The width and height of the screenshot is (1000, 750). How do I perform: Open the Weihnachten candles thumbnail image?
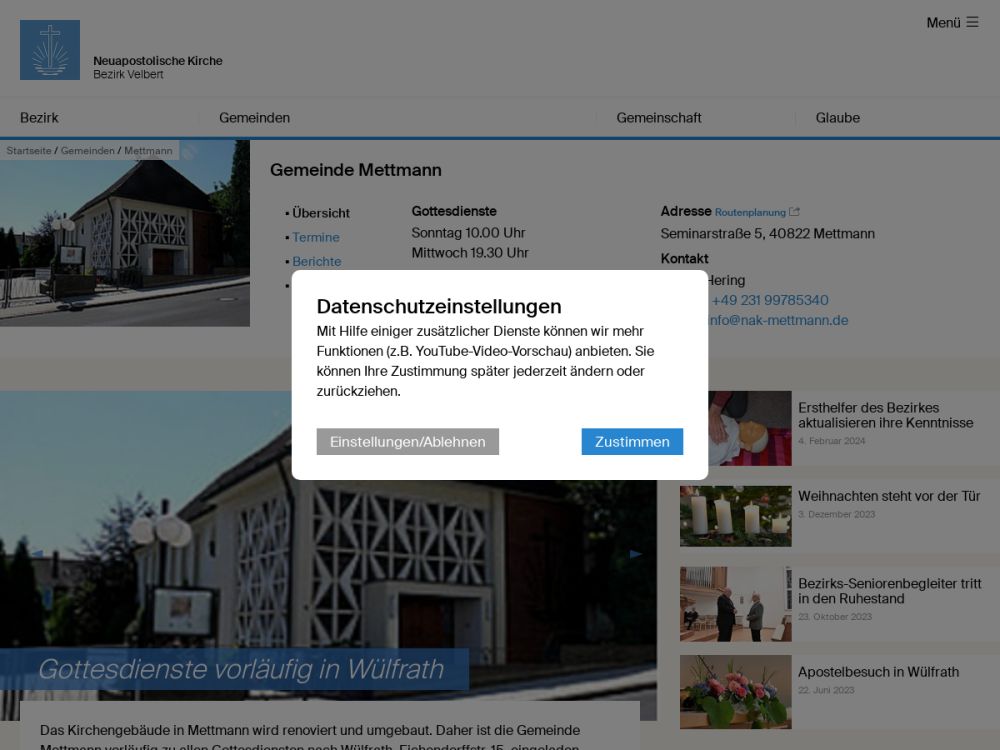(735, 516)
